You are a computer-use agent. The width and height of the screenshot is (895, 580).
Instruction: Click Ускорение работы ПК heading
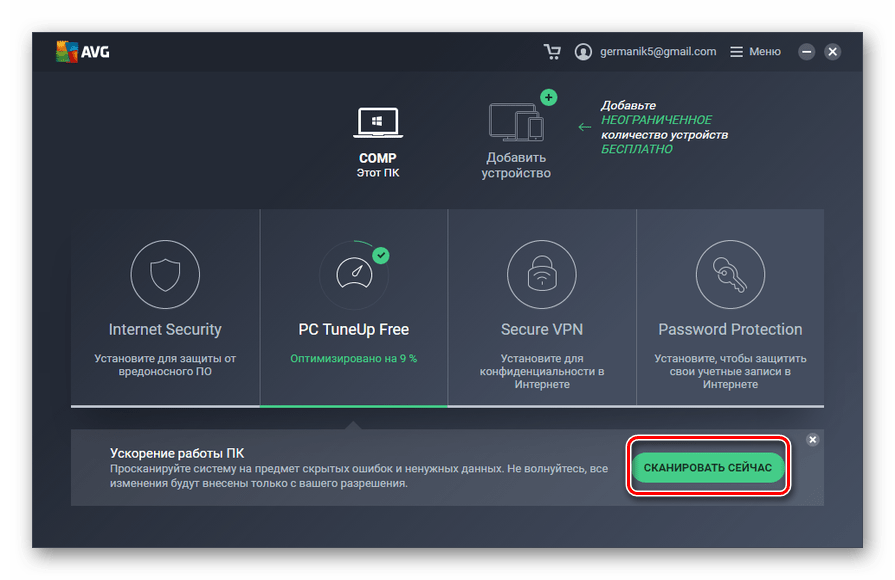177,453
